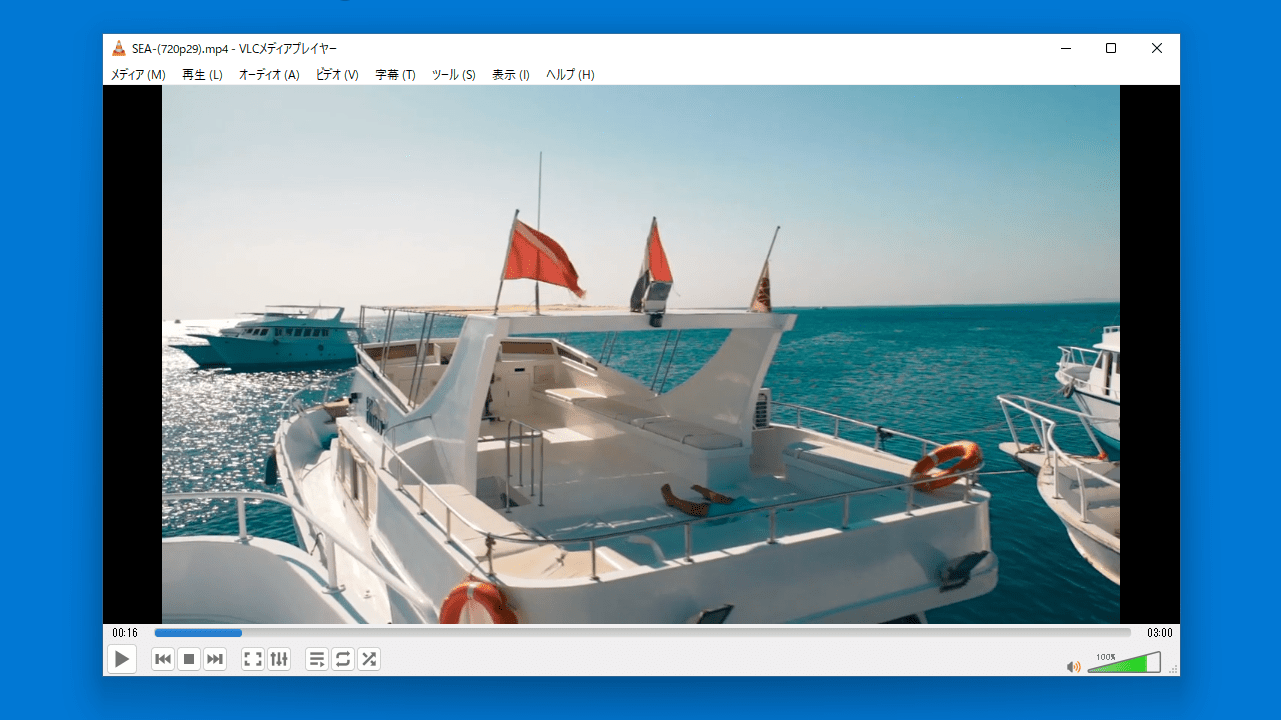Minimize the VLC window
Image resolution: width=1281 pixels, height=720 pixels.
click(1066, 48)
